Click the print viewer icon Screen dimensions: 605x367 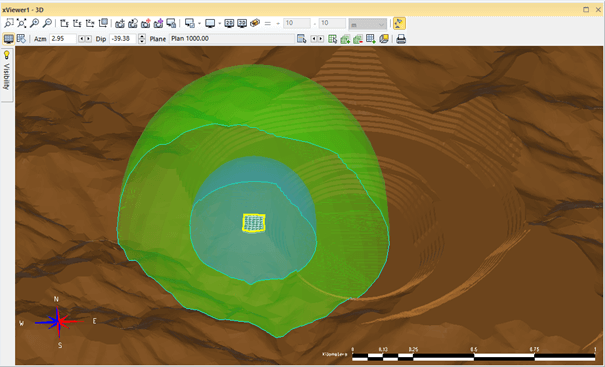pyautogui.click(x=401, y=39)
